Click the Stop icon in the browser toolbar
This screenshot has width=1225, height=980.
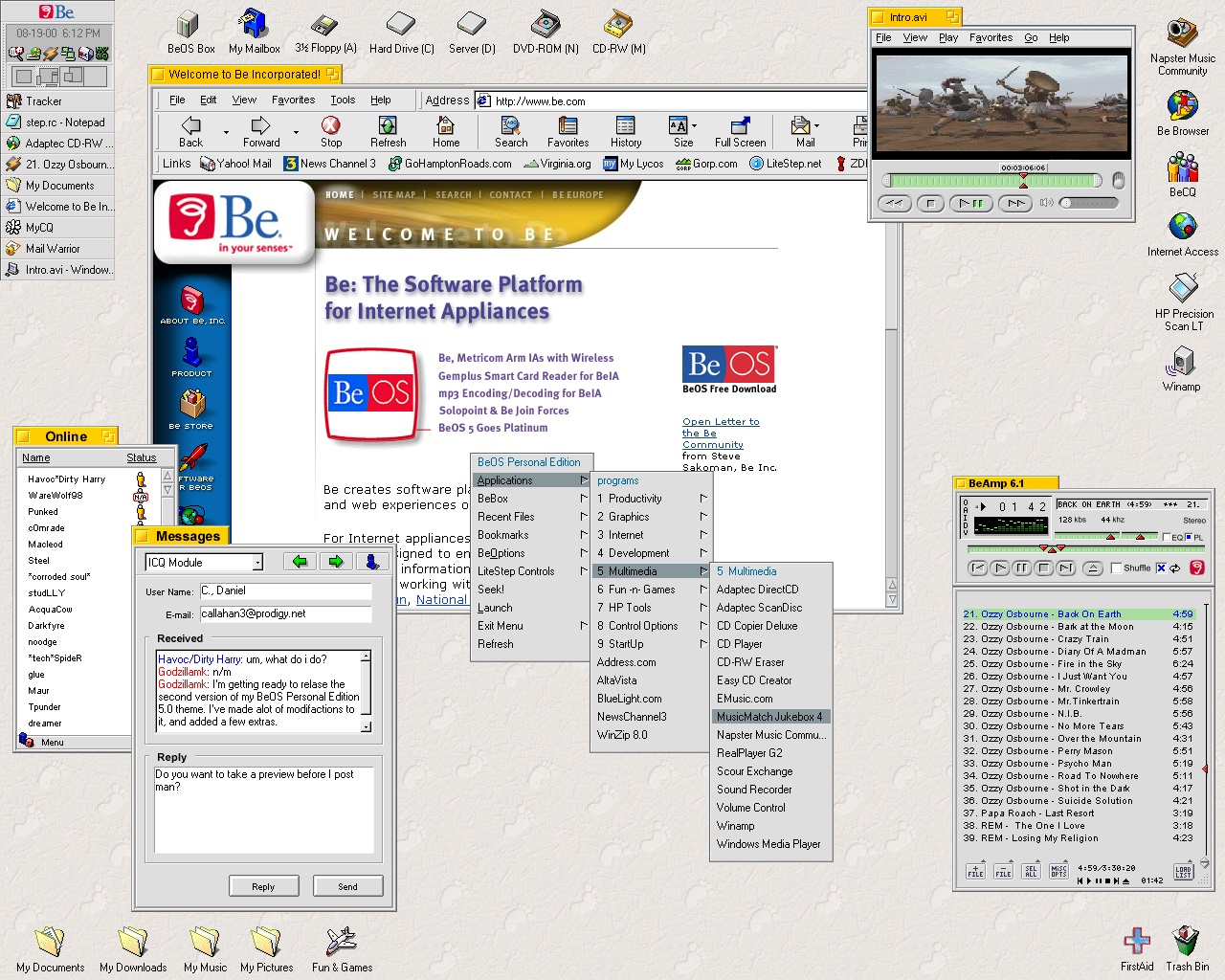tap(331, 125)
